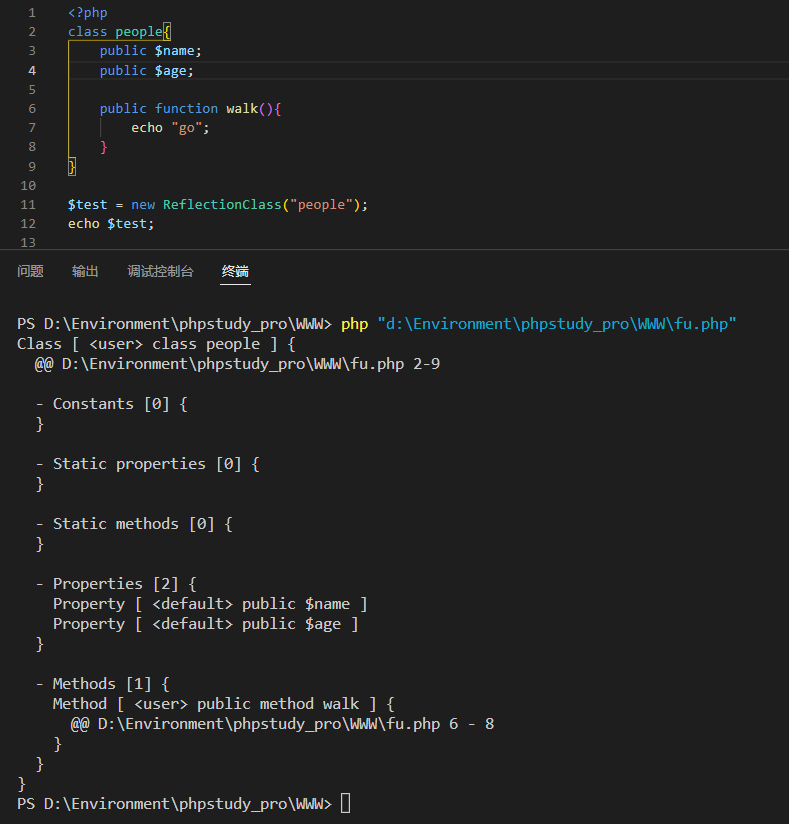Click "Static methods [0] {" output line

pyautogui.click(x=142, y=524)
